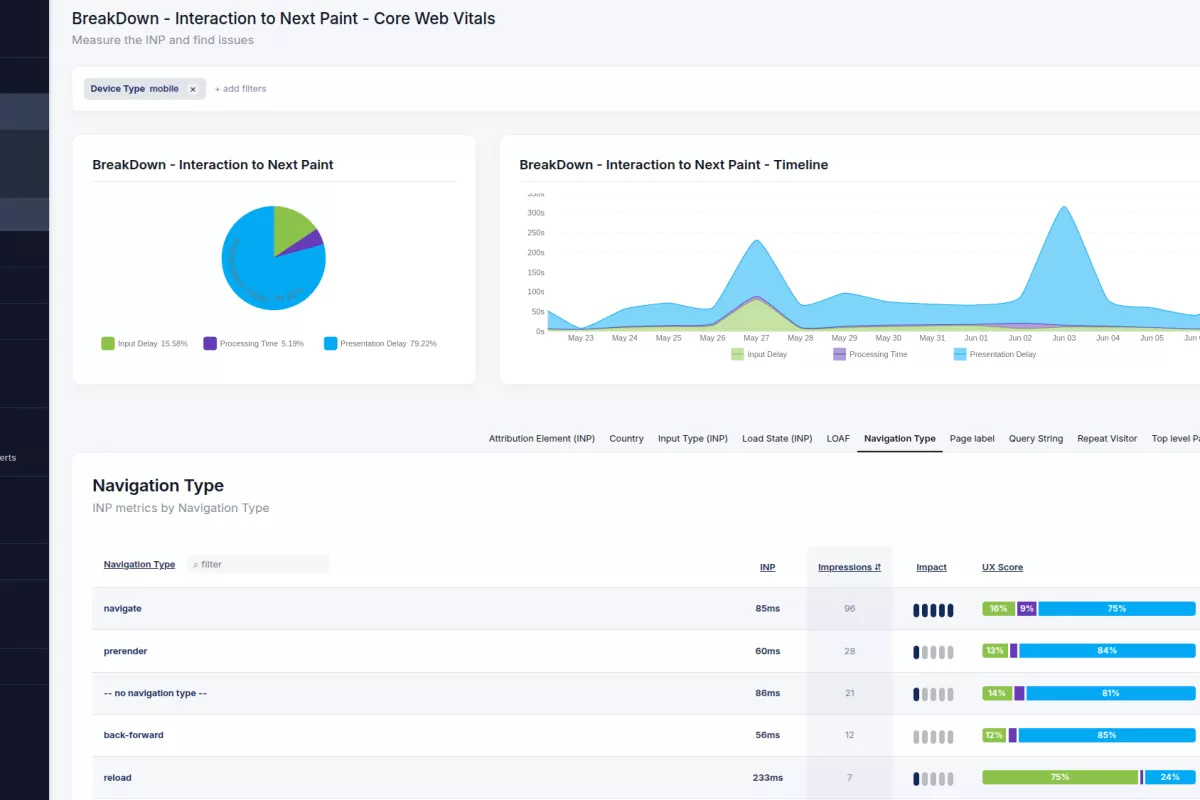
Task: Switch to the Country breakdown tab
Action: (626, 438)
